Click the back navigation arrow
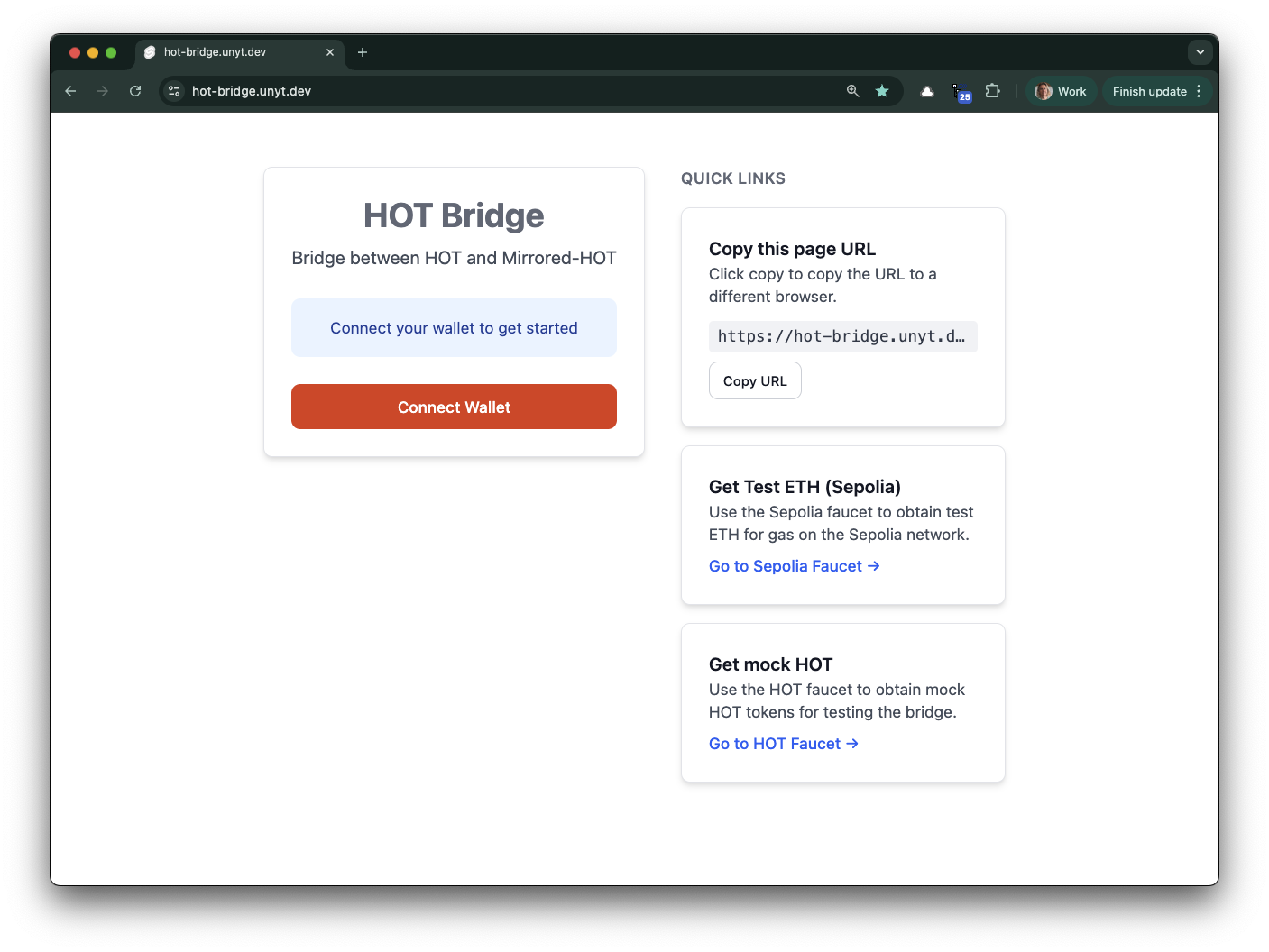The image size is (1269, 952). 70,91
